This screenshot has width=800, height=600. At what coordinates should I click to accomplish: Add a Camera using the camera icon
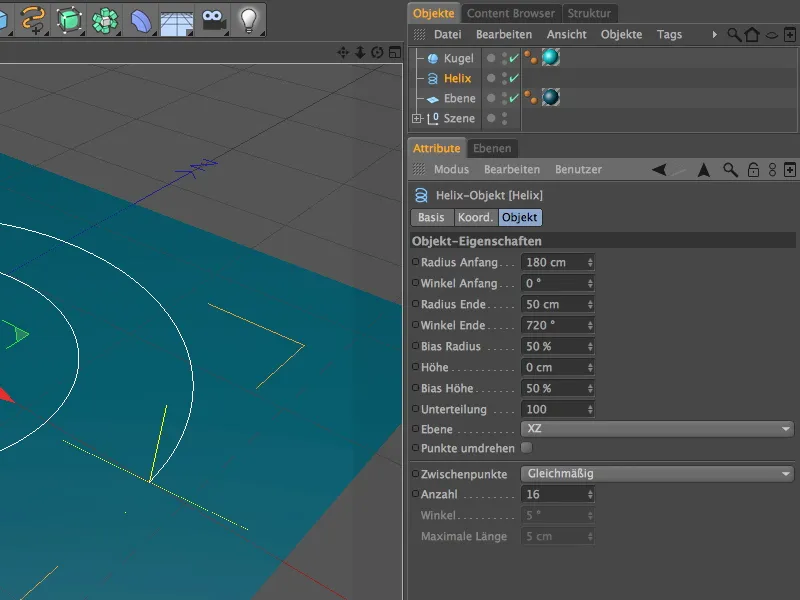pyautogui.click(x=213, y=20)
